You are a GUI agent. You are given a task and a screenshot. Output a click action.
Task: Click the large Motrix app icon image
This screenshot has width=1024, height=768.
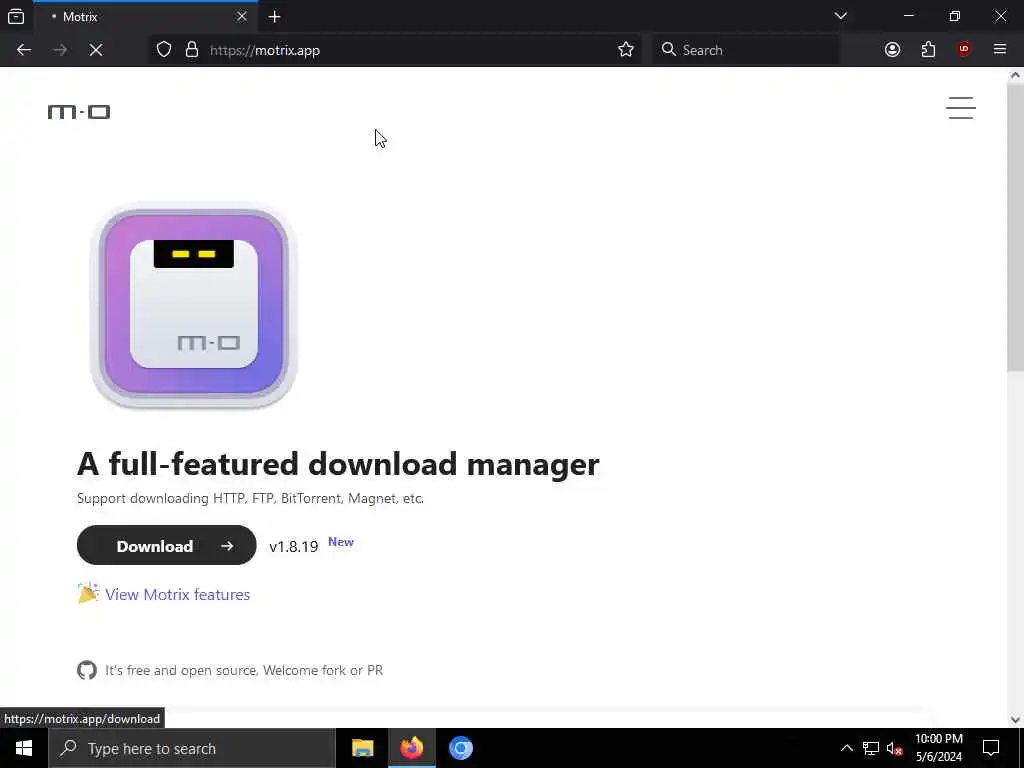click(x=194, y=306)
